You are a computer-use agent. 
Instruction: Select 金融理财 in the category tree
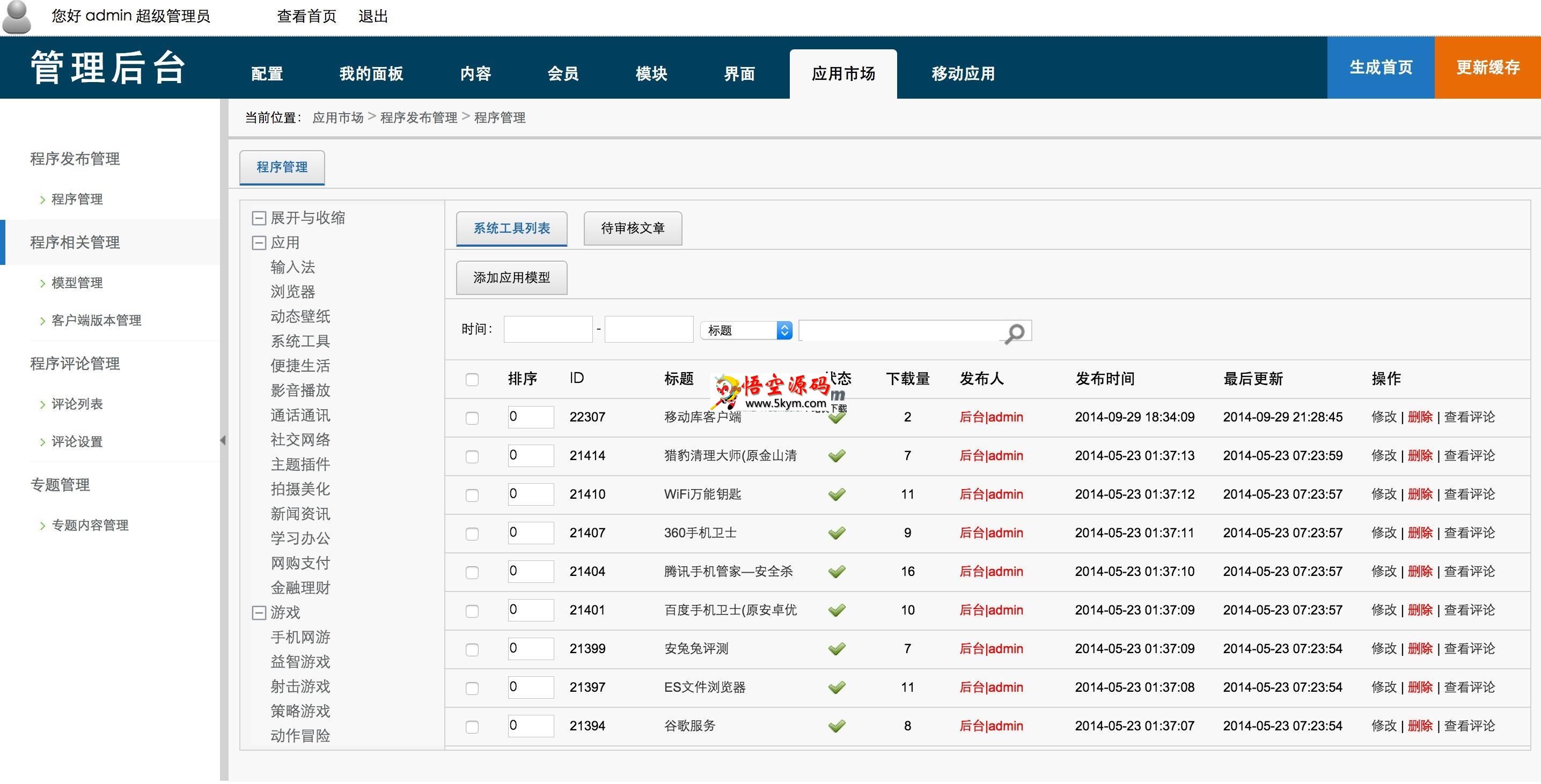[300, 588]
